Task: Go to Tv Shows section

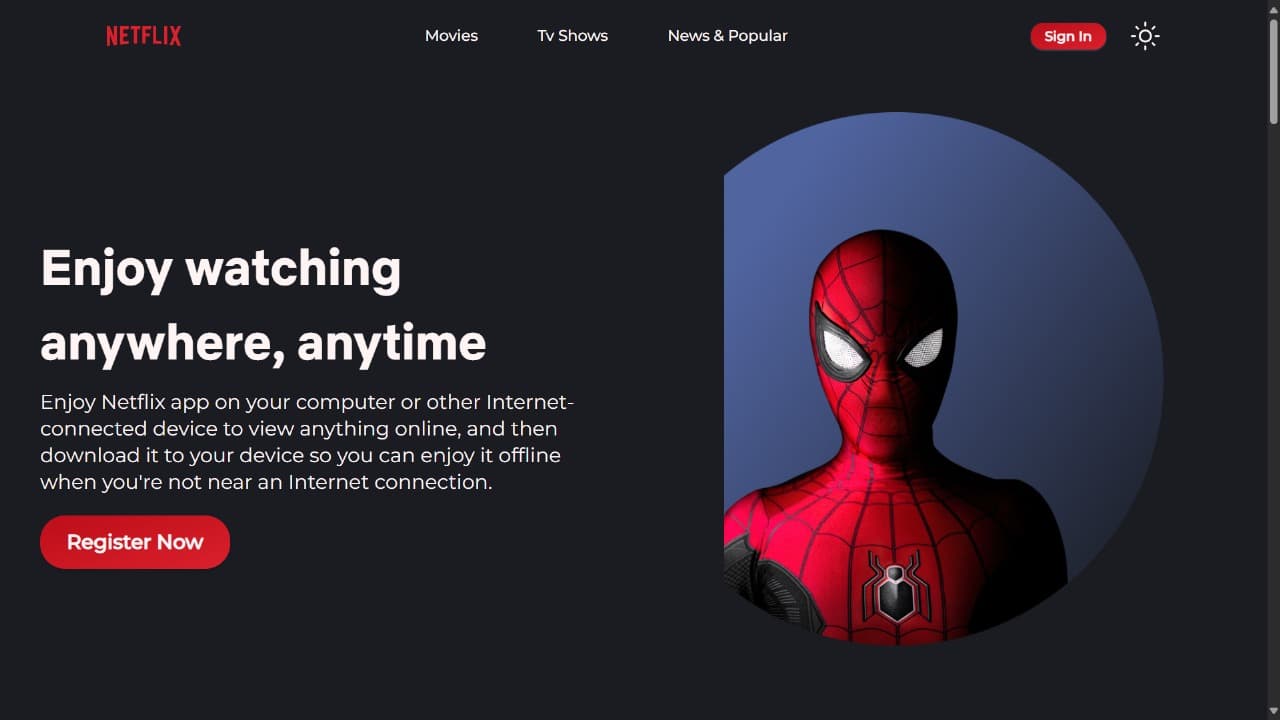Action: pos(573,36)
